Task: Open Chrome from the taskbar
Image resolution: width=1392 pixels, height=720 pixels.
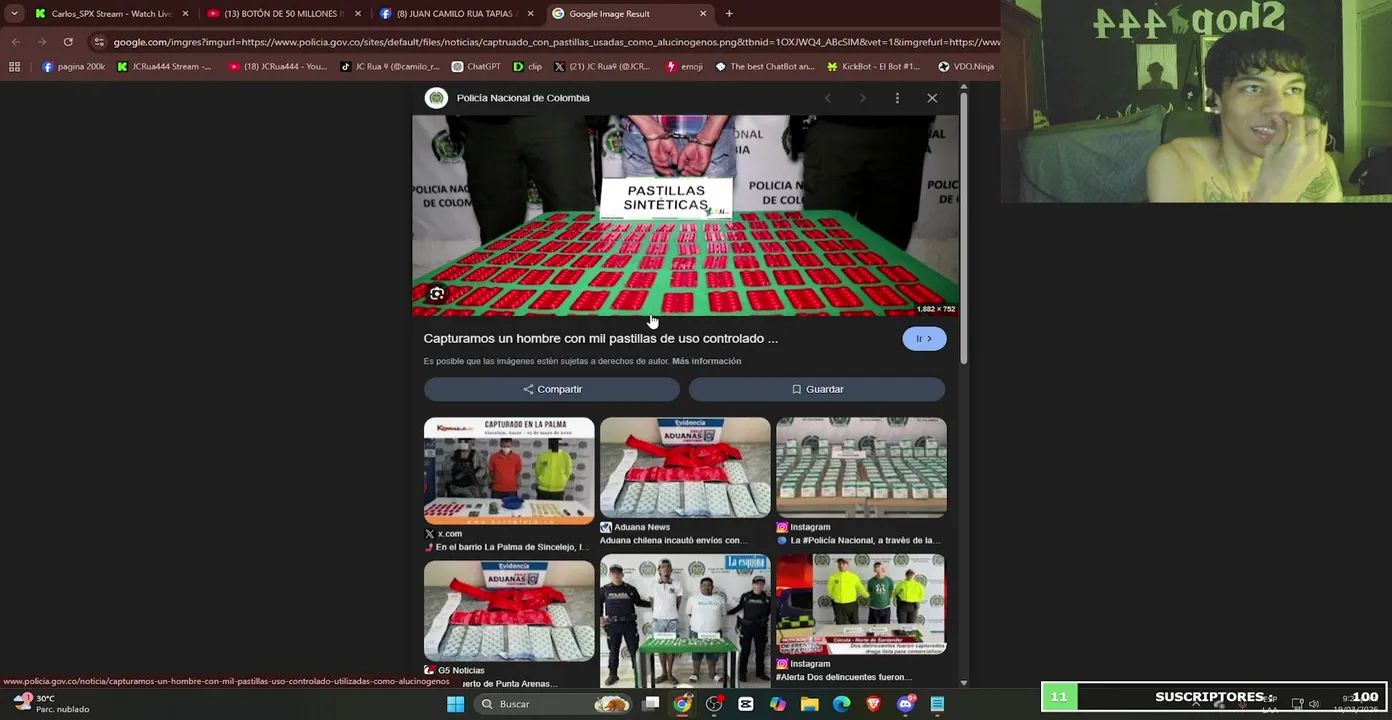Action: pyautogui.click(x=682, y=704)
